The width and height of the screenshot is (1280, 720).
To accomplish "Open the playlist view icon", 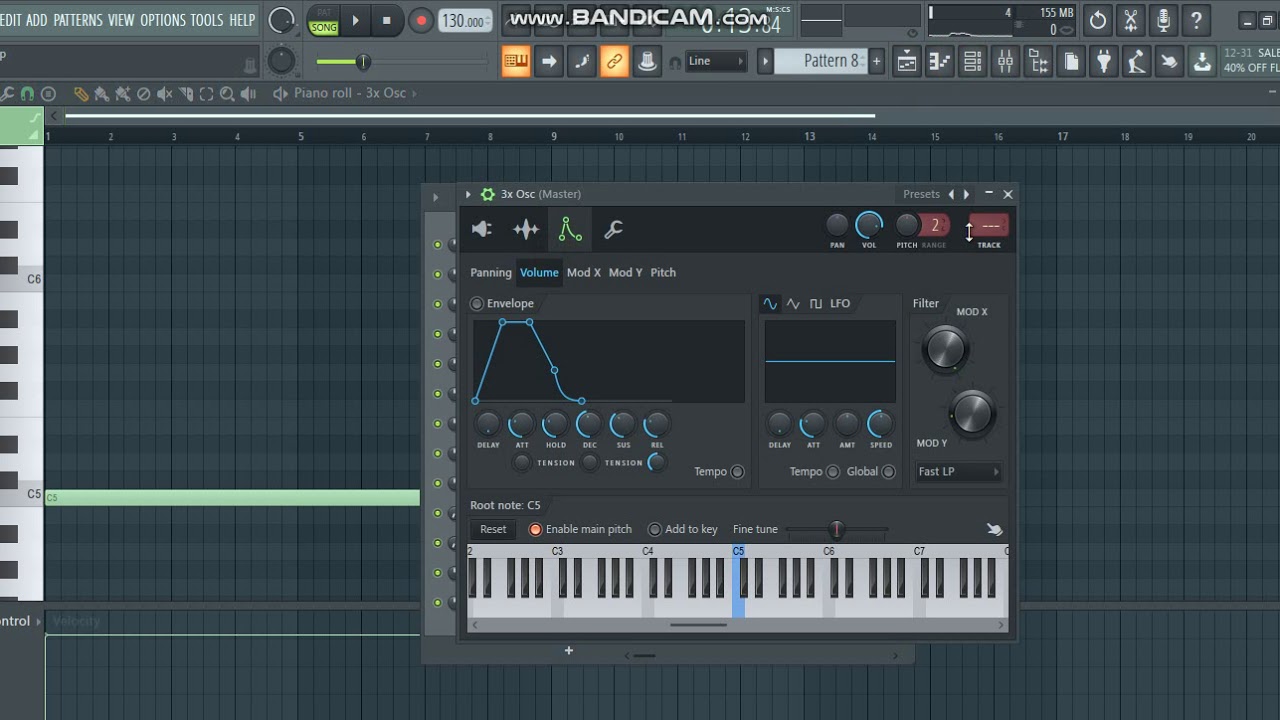I will point(906,61).
